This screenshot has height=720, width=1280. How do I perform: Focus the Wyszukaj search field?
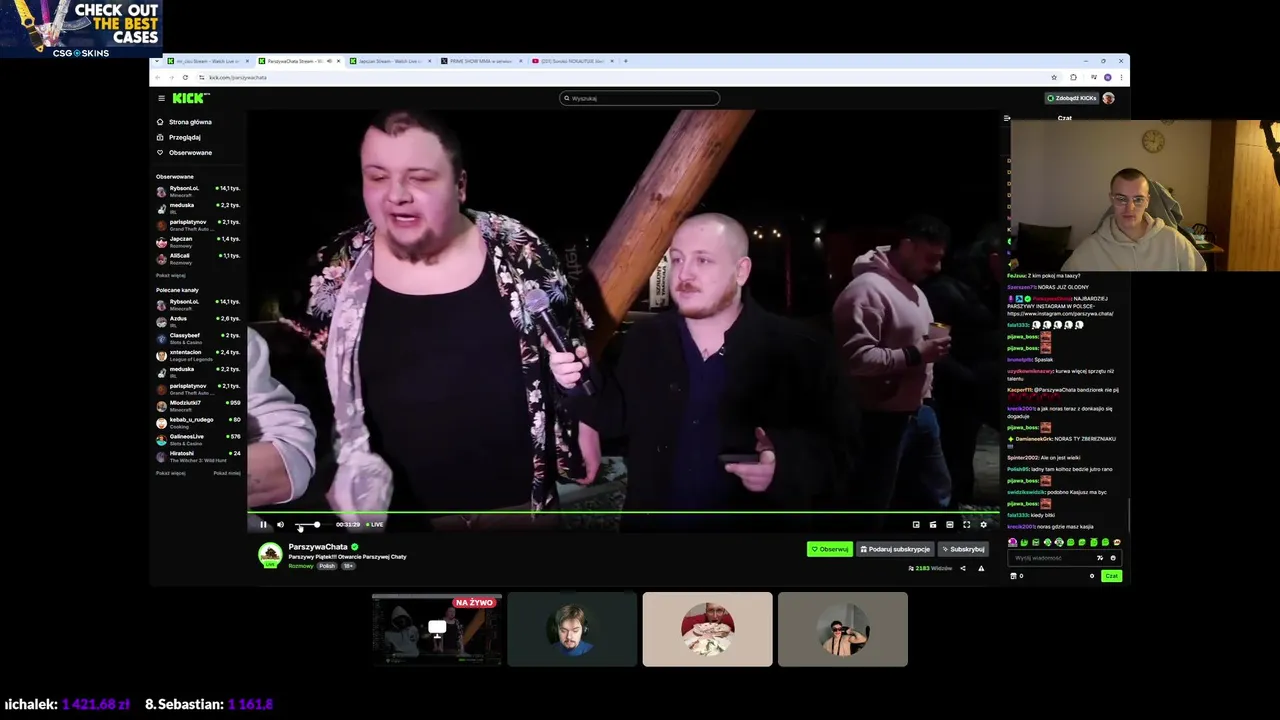pyautogui.click(x=639, y=98)
